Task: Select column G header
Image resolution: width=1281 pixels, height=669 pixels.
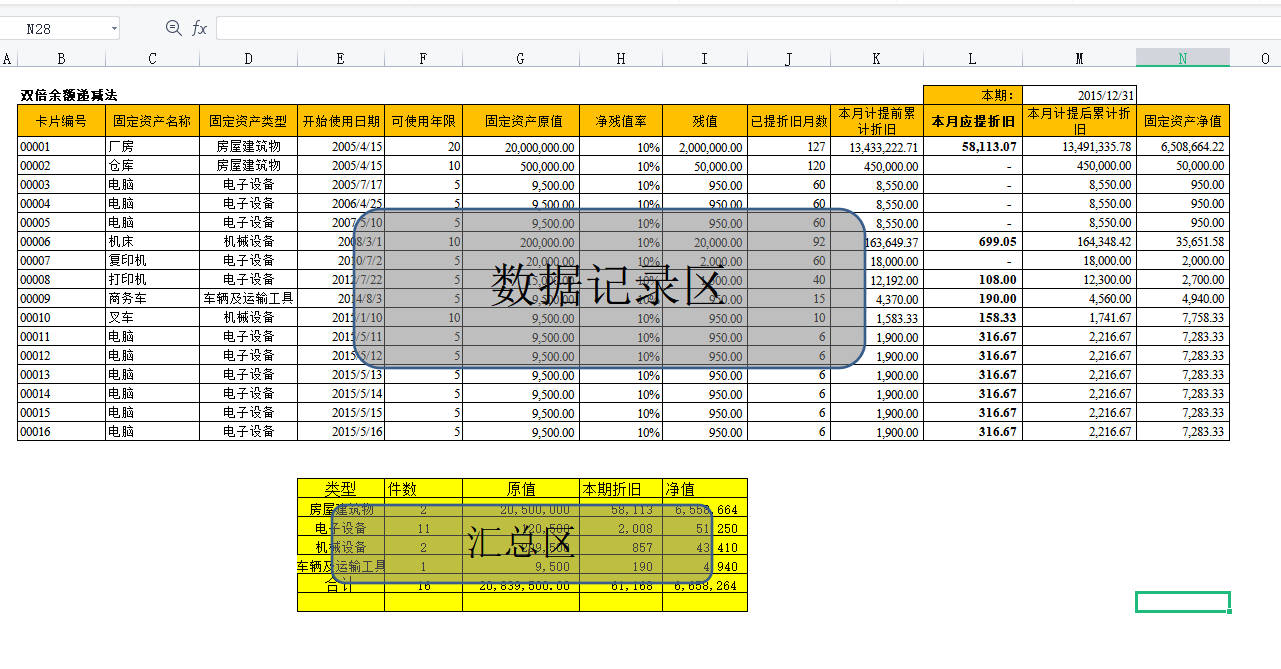Action: 520,59
